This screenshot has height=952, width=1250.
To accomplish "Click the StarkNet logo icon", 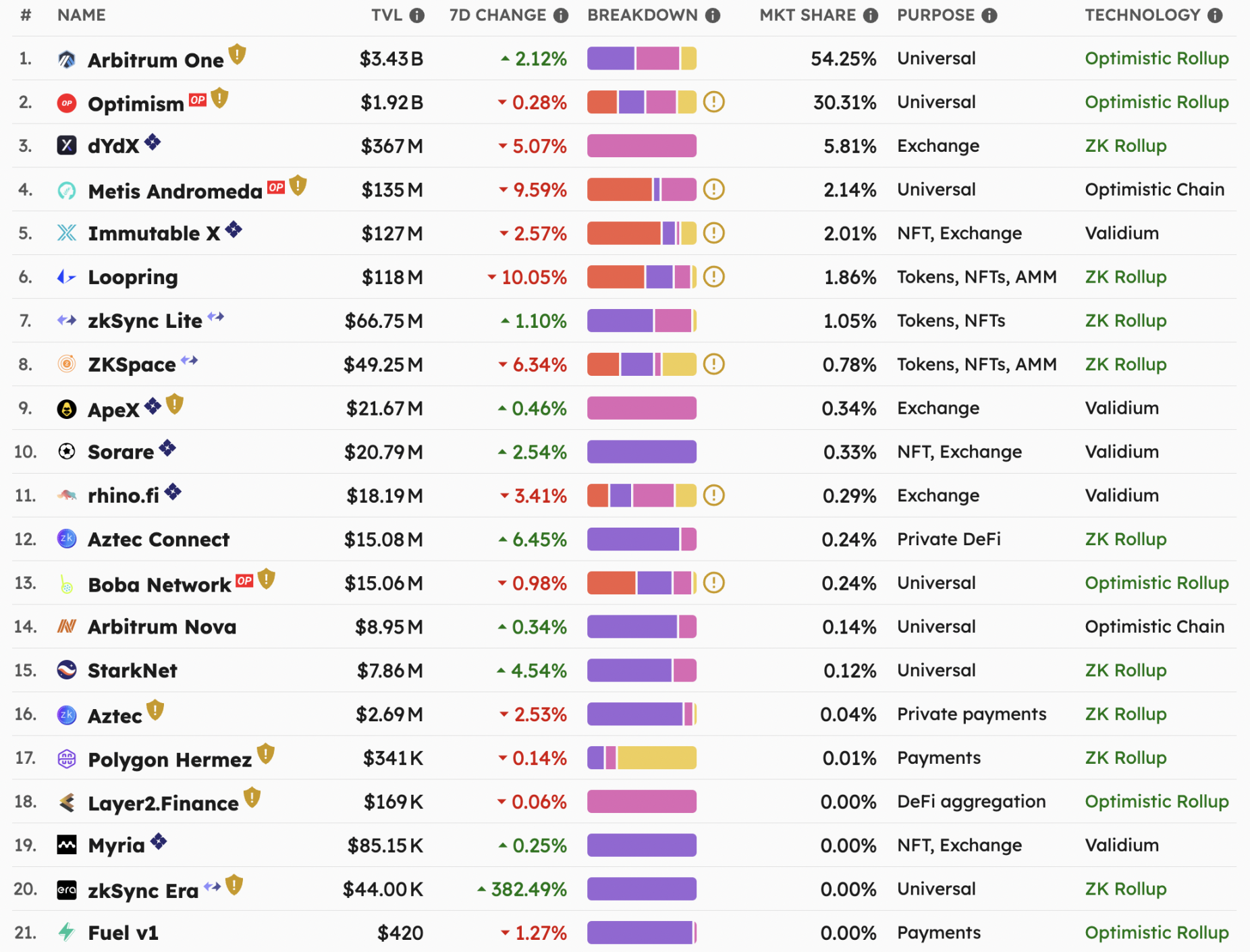I will [x=66, y=670].
